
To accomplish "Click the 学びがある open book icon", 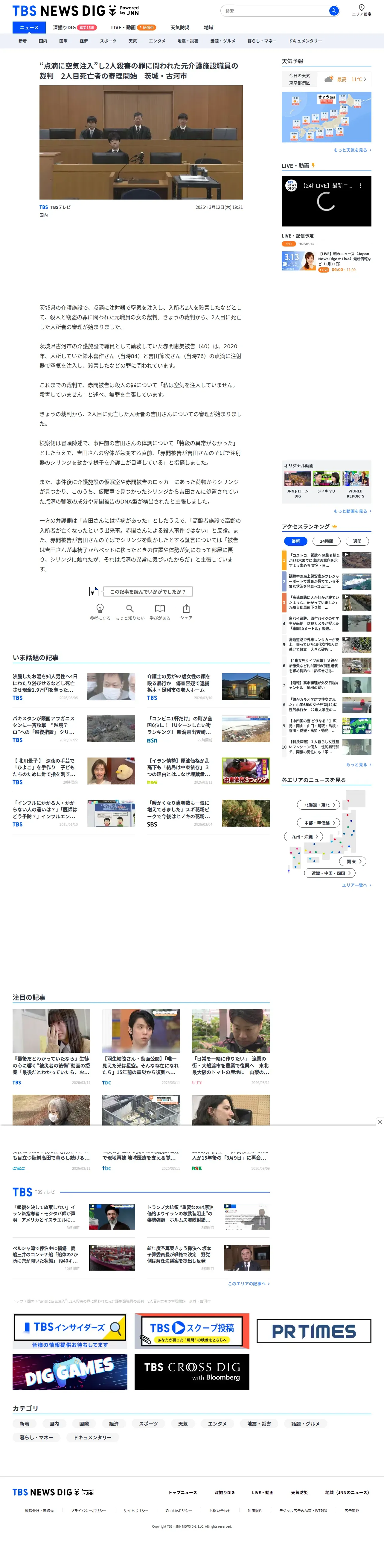I will [x=159, y=609].
